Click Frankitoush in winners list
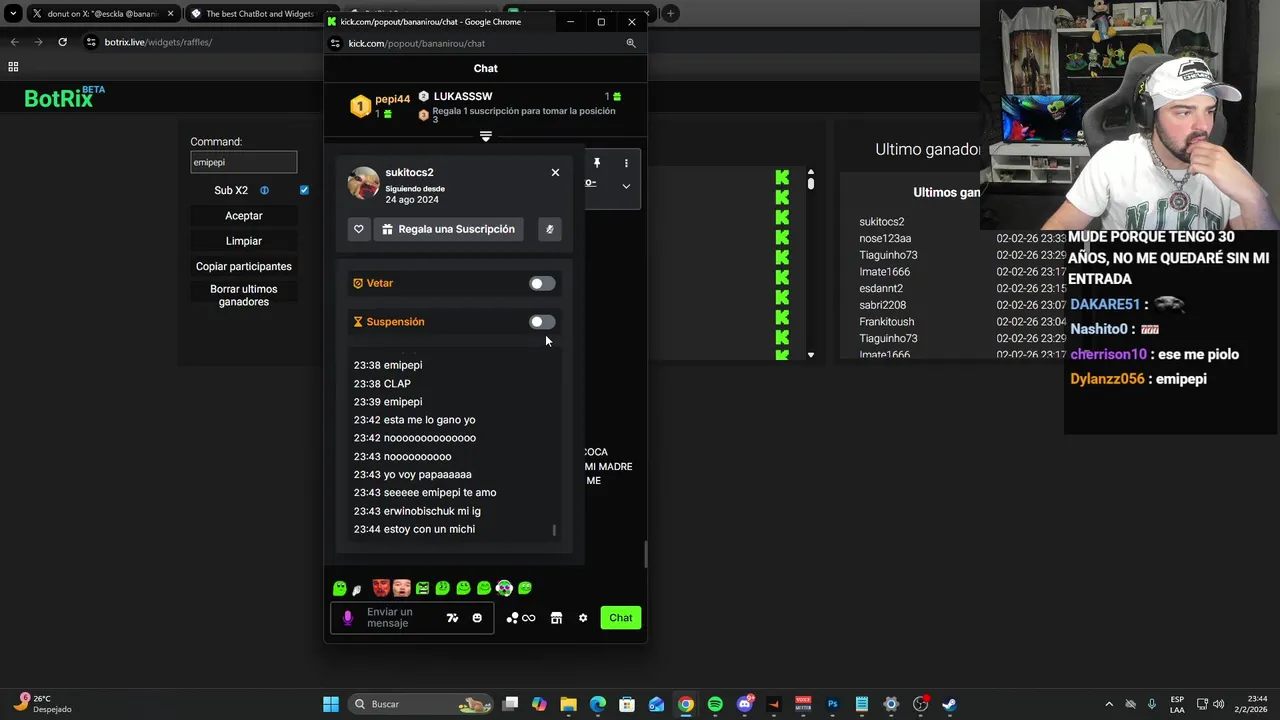 [x=886, y=322]
